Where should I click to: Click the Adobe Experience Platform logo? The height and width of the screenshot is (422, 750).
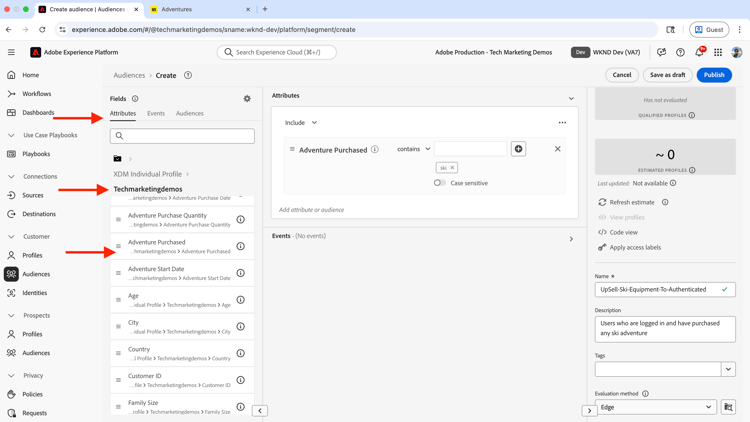coord(35,52)
